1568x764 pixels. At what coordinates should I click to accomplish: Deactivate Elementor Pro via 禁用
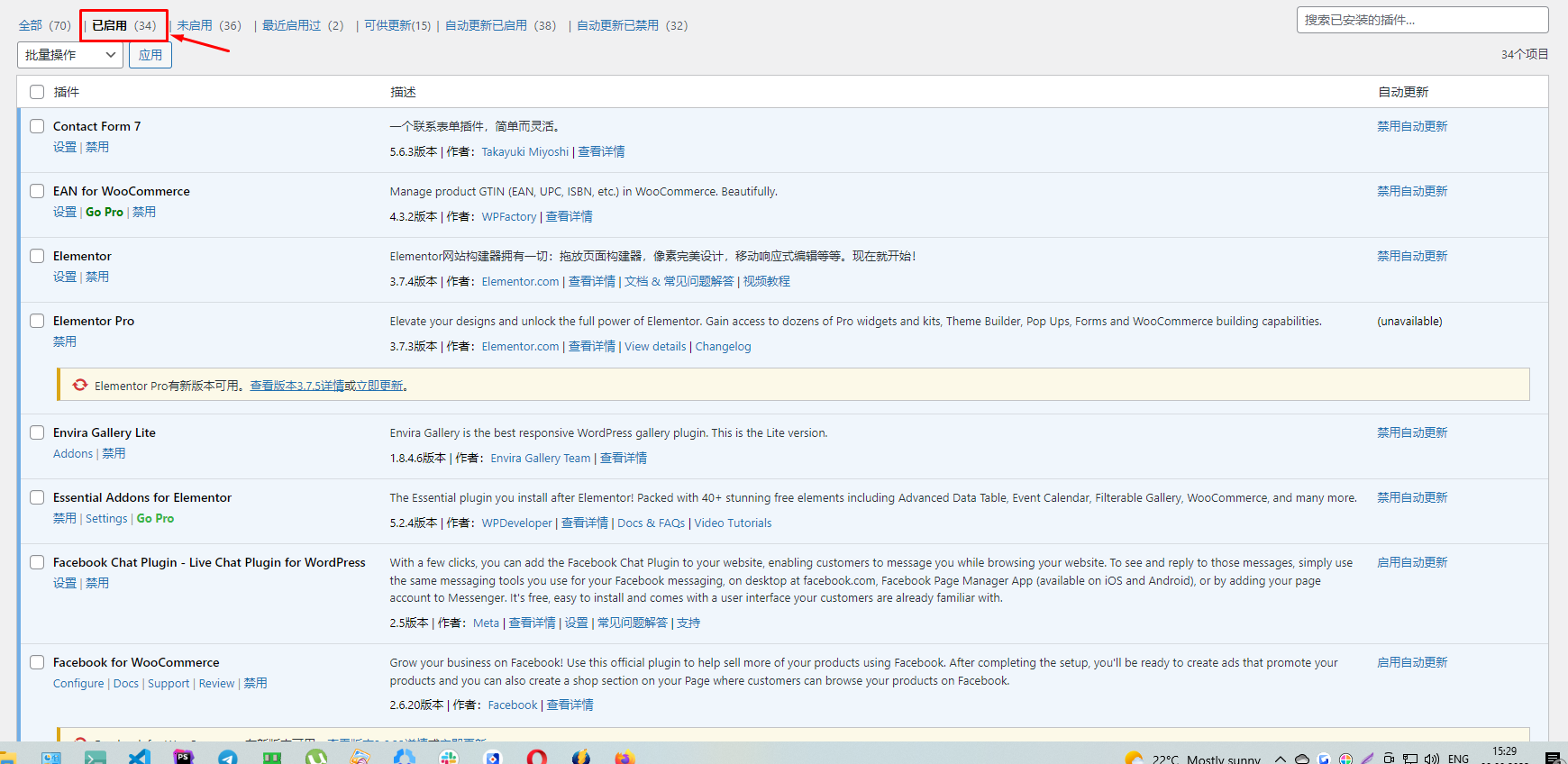click(x=65, y=341)
